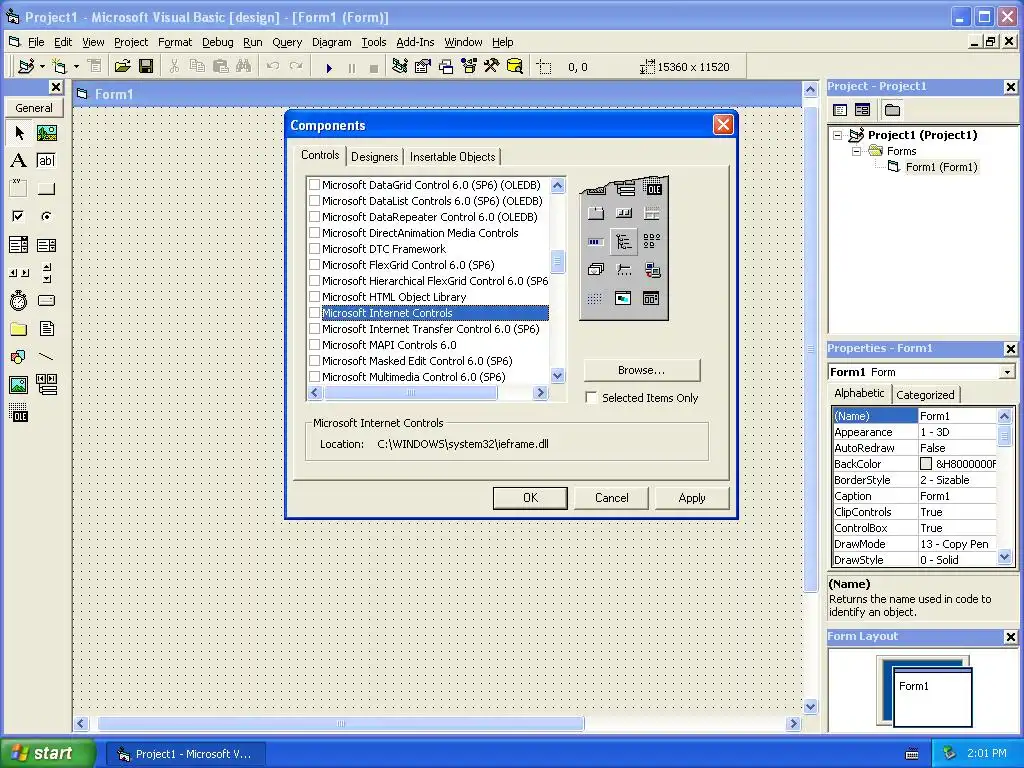1024x768 pixels.
Task: Click the General toolbox tab button
Action: pyautogui.click(x=34, y=108)
